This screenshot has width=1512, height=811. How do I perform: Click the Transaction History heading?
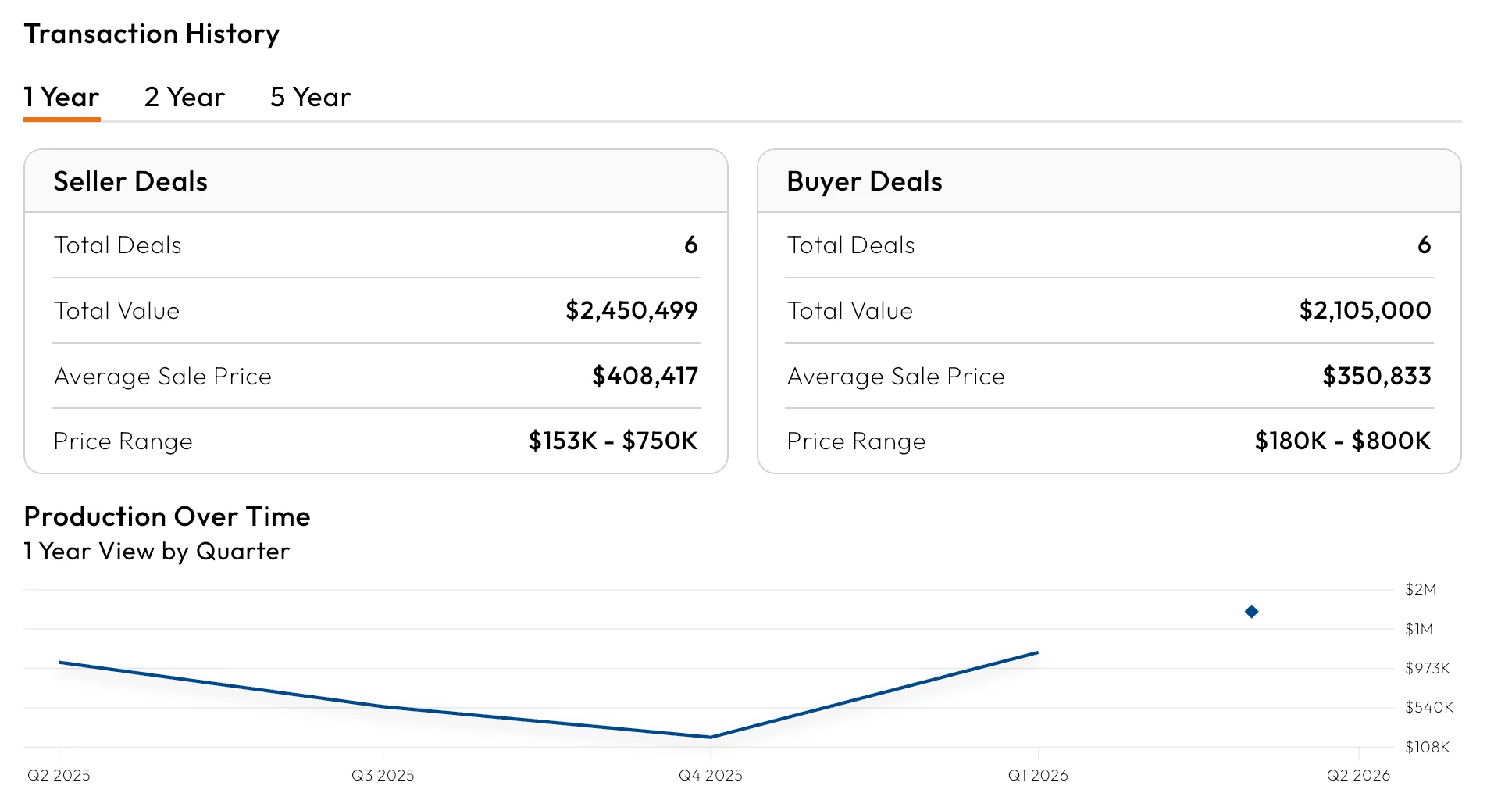click(x=152, y=34)
